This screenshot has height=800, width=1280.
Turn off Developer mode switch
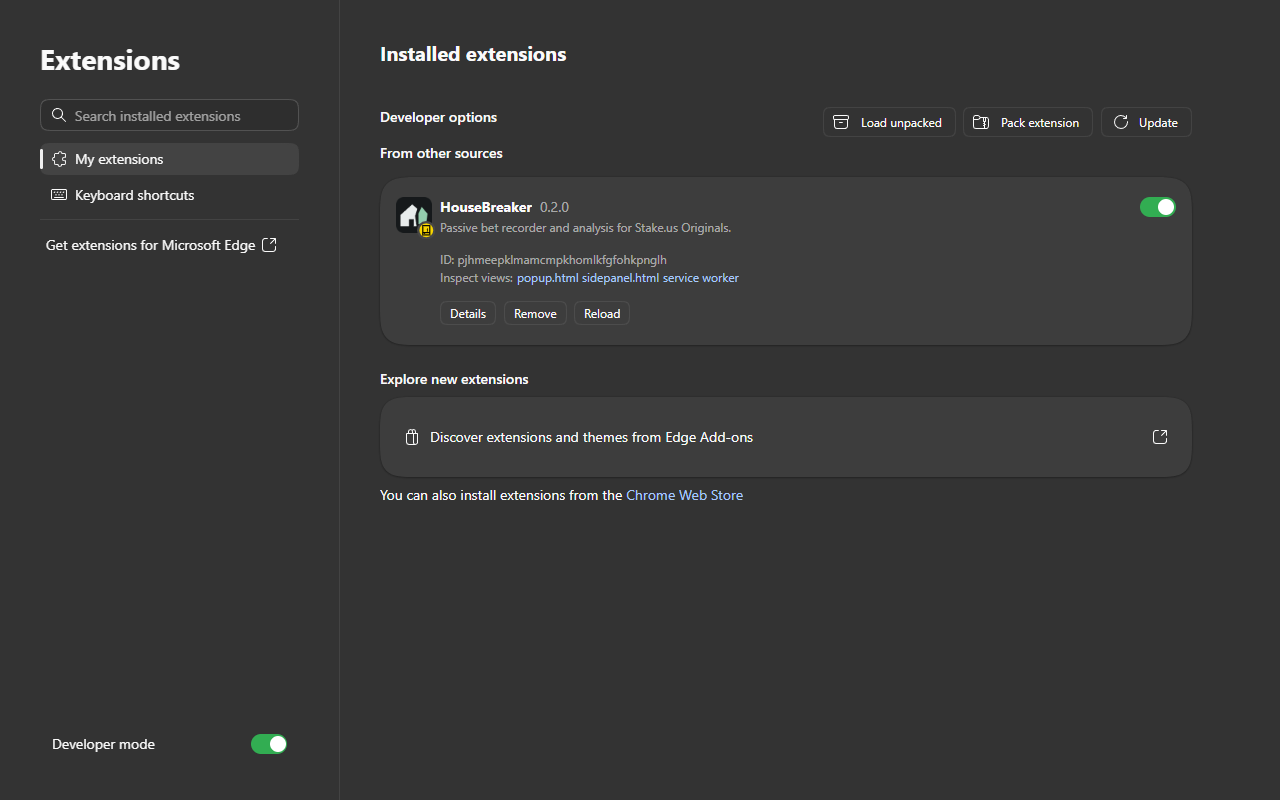click(269, 744)
